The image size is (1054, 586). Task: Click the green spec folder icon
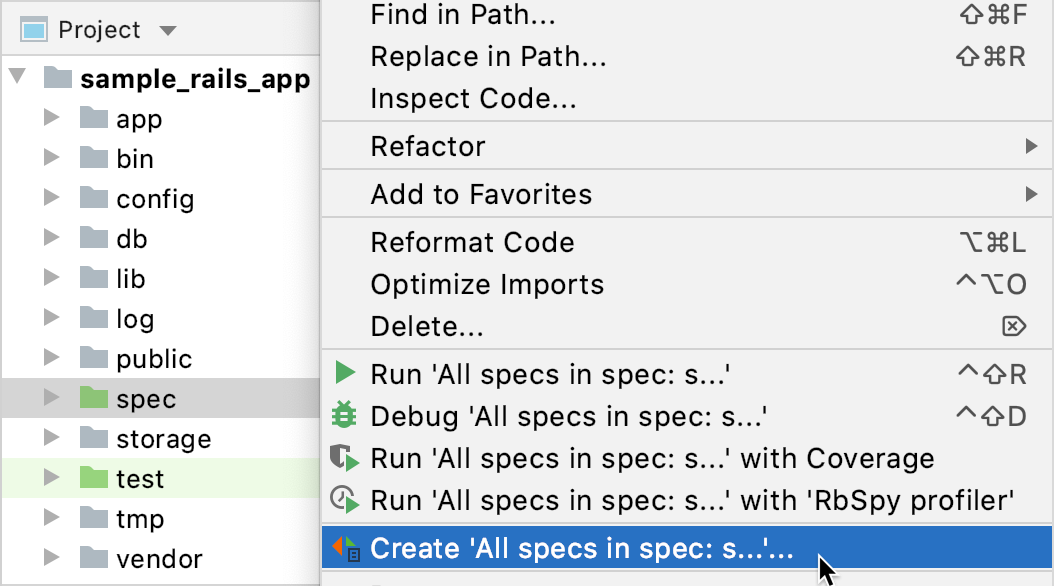(93, 397)
